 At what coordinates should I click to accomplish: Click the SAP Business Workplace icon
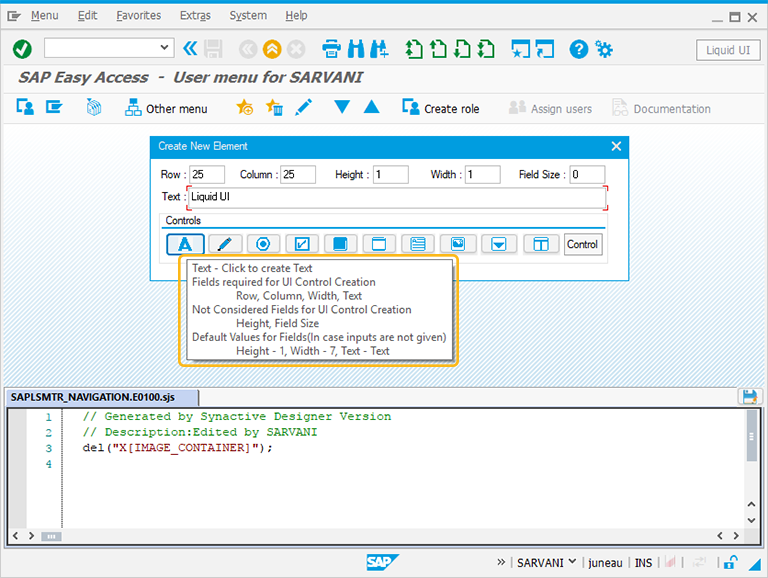[94, 107]
